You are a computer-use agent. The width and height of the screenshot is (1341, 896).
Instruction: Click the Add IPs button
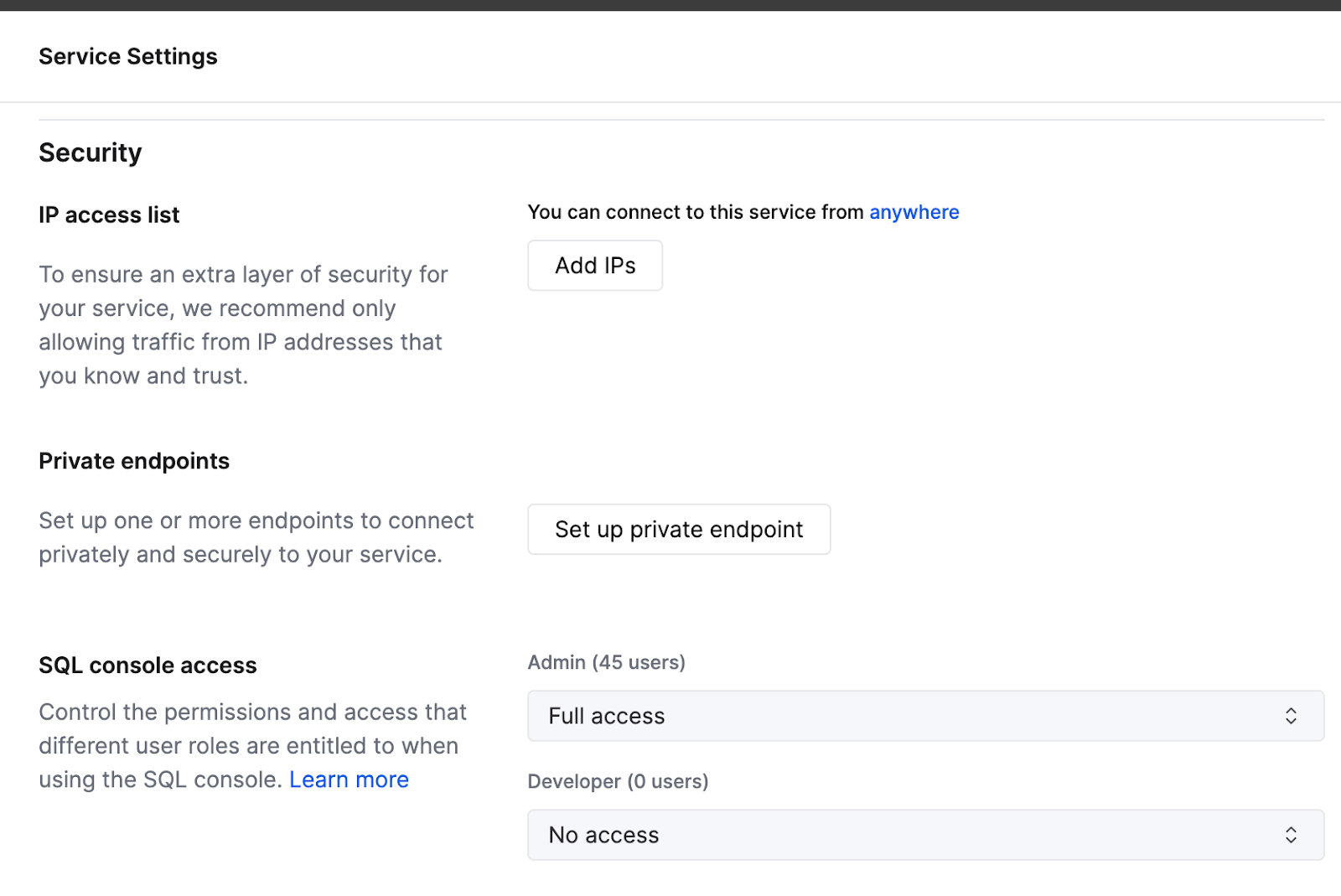594,265
